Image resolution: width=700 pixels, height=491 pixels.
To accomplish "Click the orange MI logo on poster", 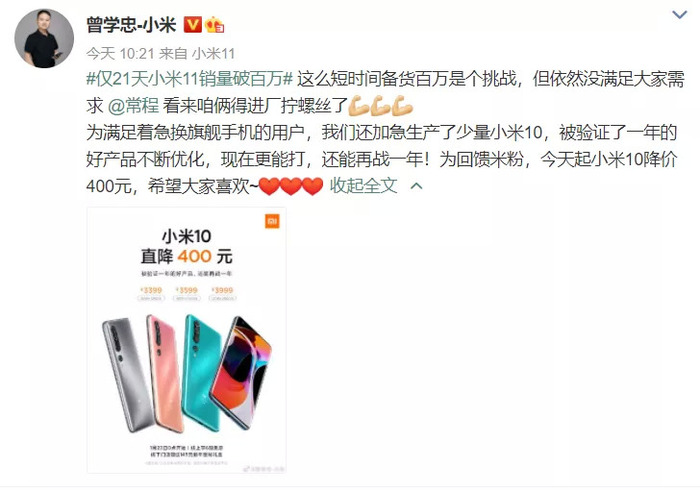I will click(272, 221).
